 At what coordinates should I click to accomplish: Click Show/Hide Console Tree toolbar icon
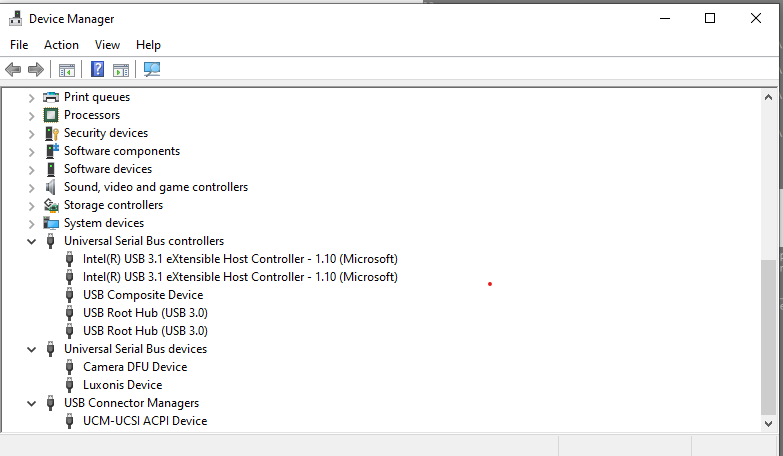click(x=67, y=69)
